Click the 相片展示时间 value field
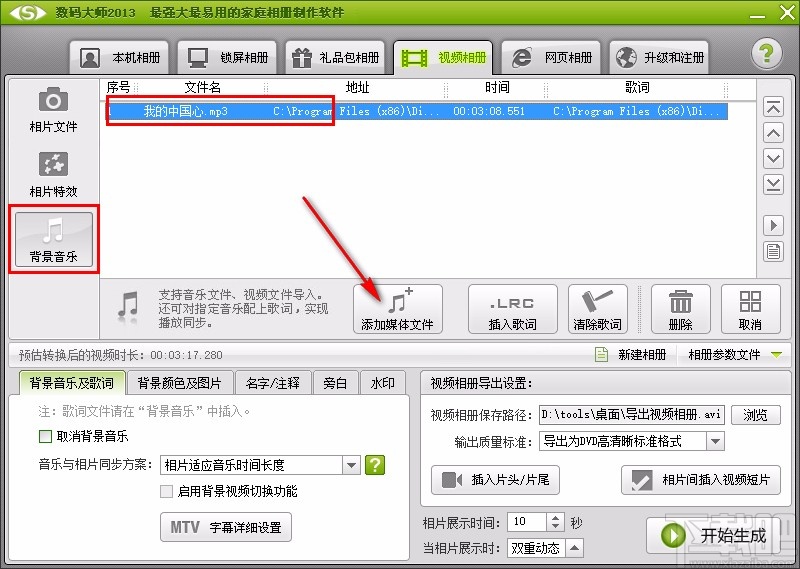Viewport: 800px width, 569px height. point(527,522)
